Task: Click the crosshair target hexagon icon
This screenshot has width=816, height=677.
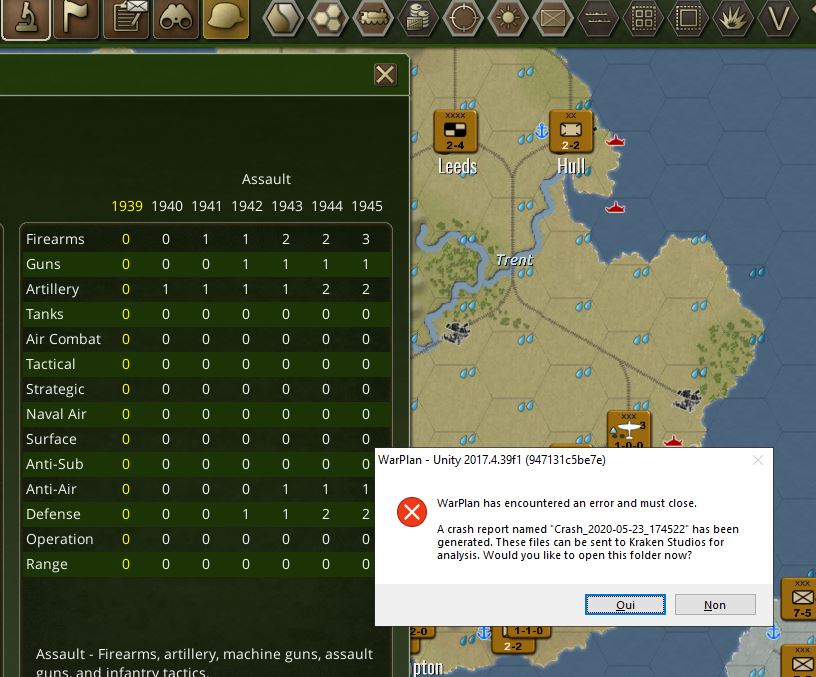Action: 463,18
